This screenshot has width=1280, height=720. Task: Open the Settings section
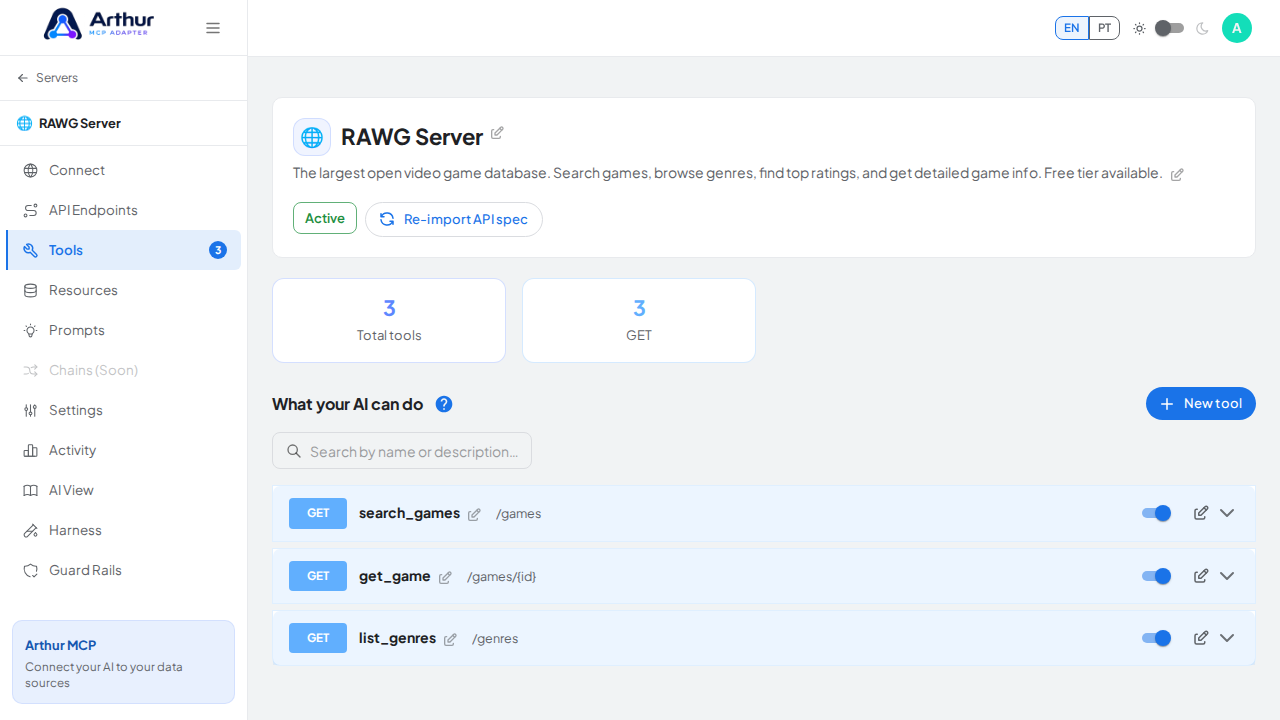click(123, 410)
